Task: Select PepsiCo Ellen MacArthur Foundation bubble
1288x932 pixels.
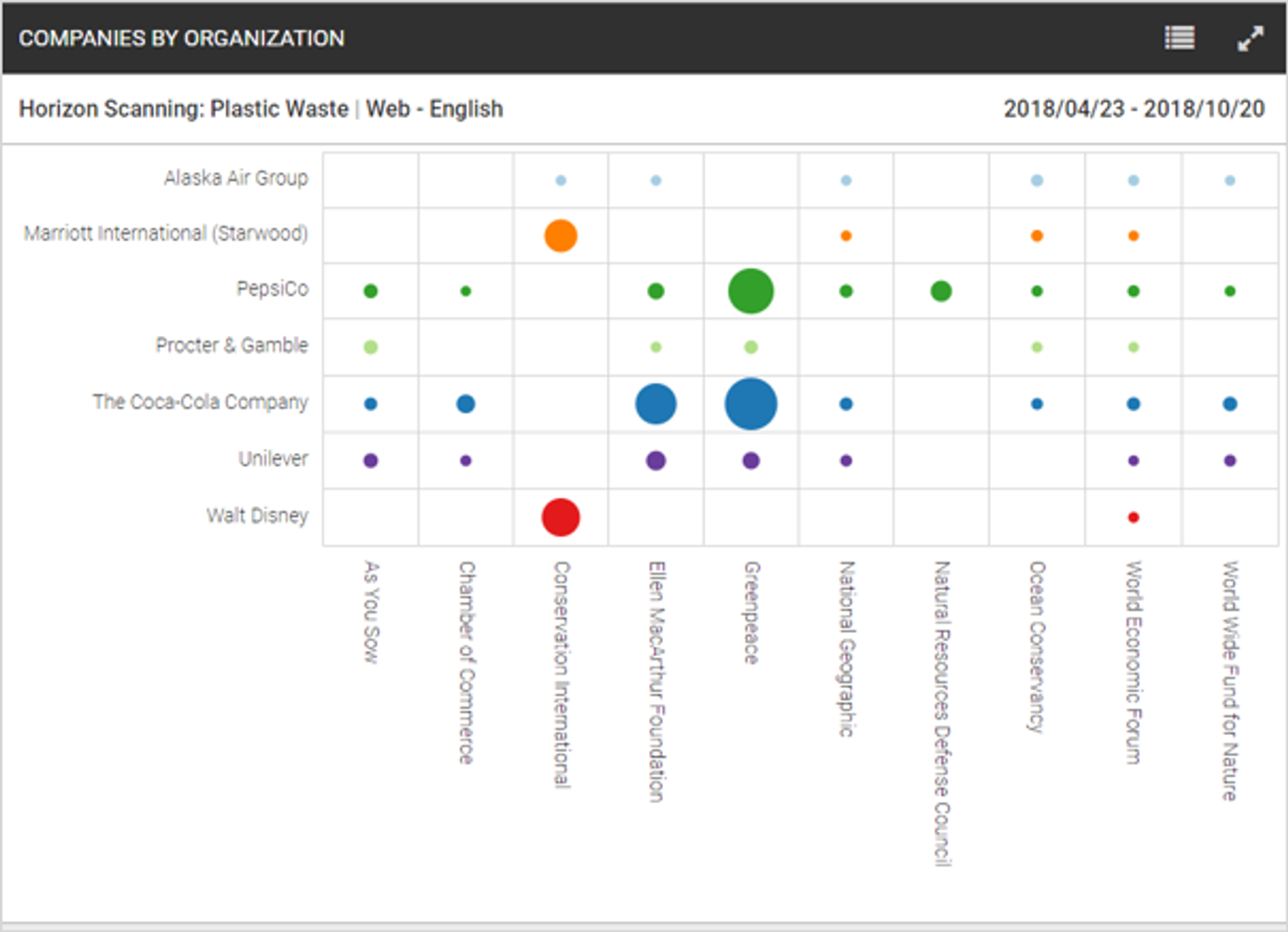Action: pyautogui.click(x=655, y=291)
